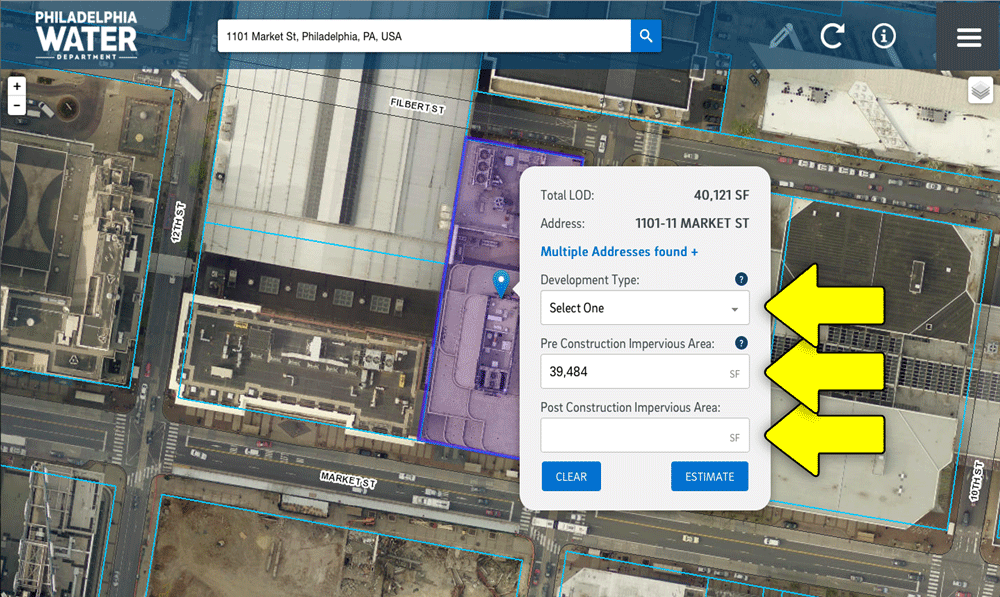Click the search magnifier button
The width and height of the screenshot is (1000, 597).
click(646, 36)
